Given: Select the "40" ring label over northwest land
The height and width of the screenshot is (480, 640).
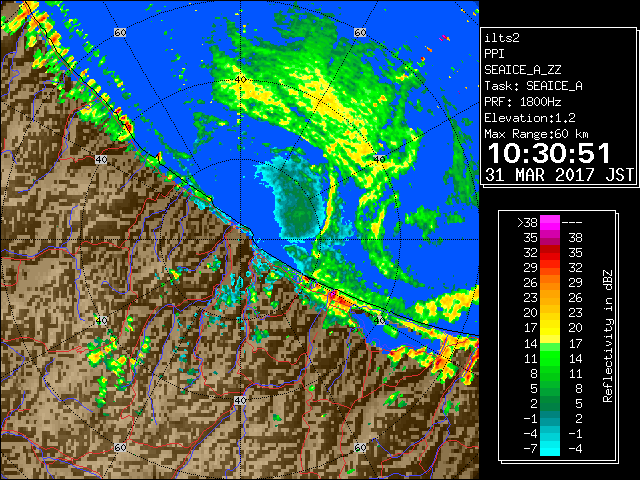Looking at the screenshot, I should [101, 160].
